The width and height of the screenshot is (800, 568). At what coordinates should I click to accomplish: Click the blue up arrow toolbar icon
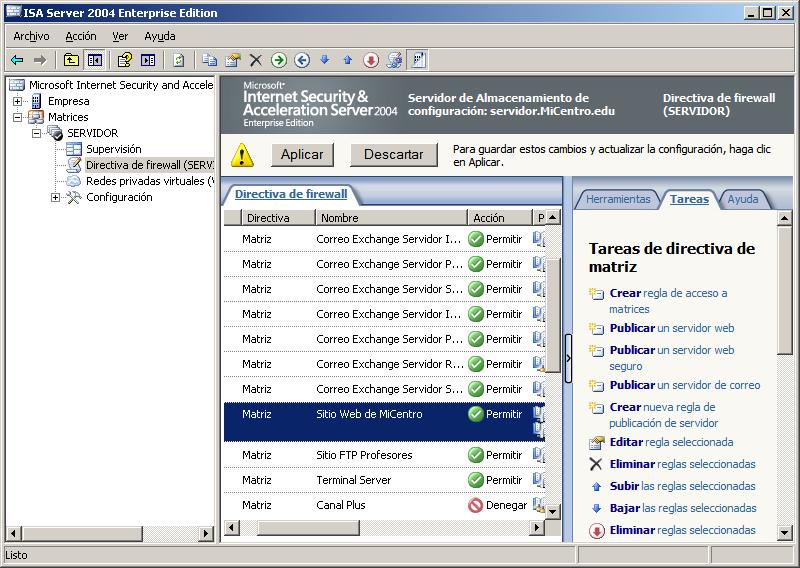(347, 60)
